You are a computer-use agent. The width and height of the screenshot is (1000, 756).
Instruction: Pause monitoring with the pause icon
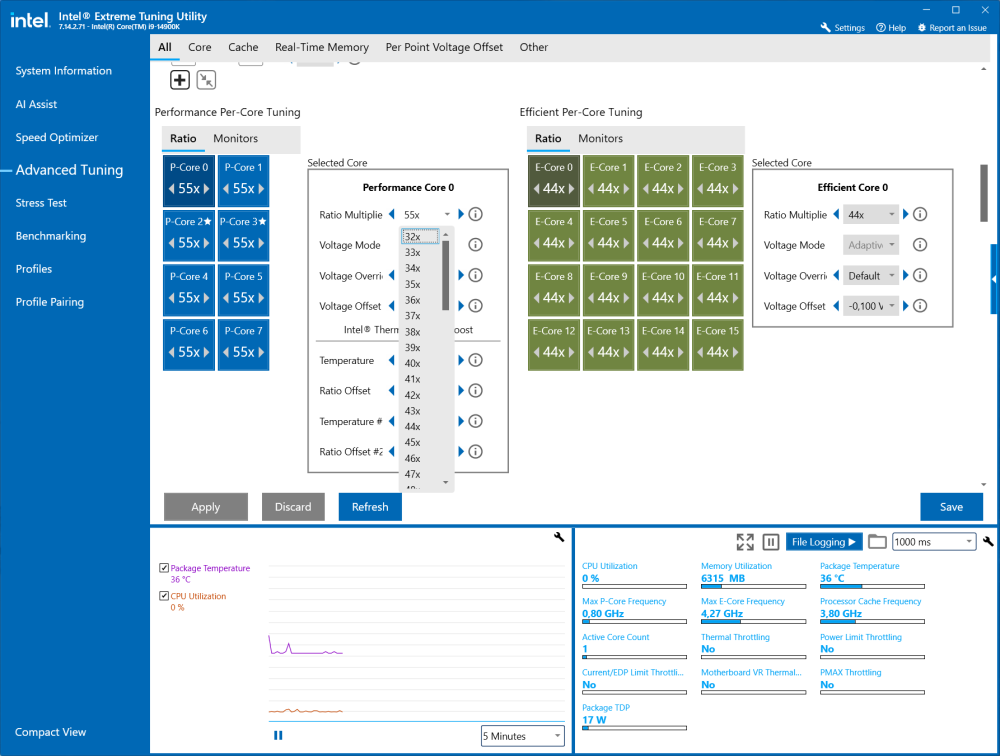tap(770, 542)
